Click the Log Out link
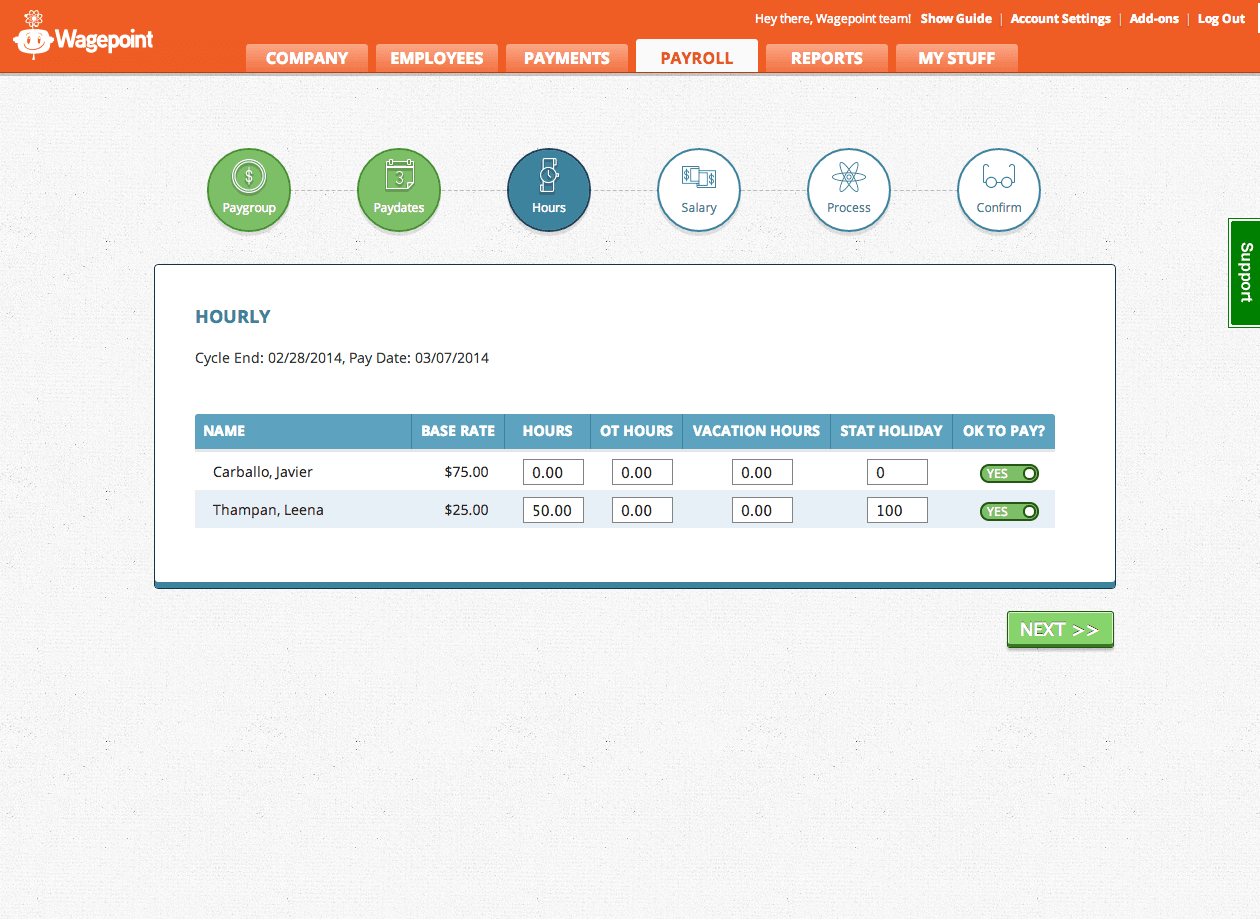This screenshot has height=920, width=1260. pos(1221,19)
